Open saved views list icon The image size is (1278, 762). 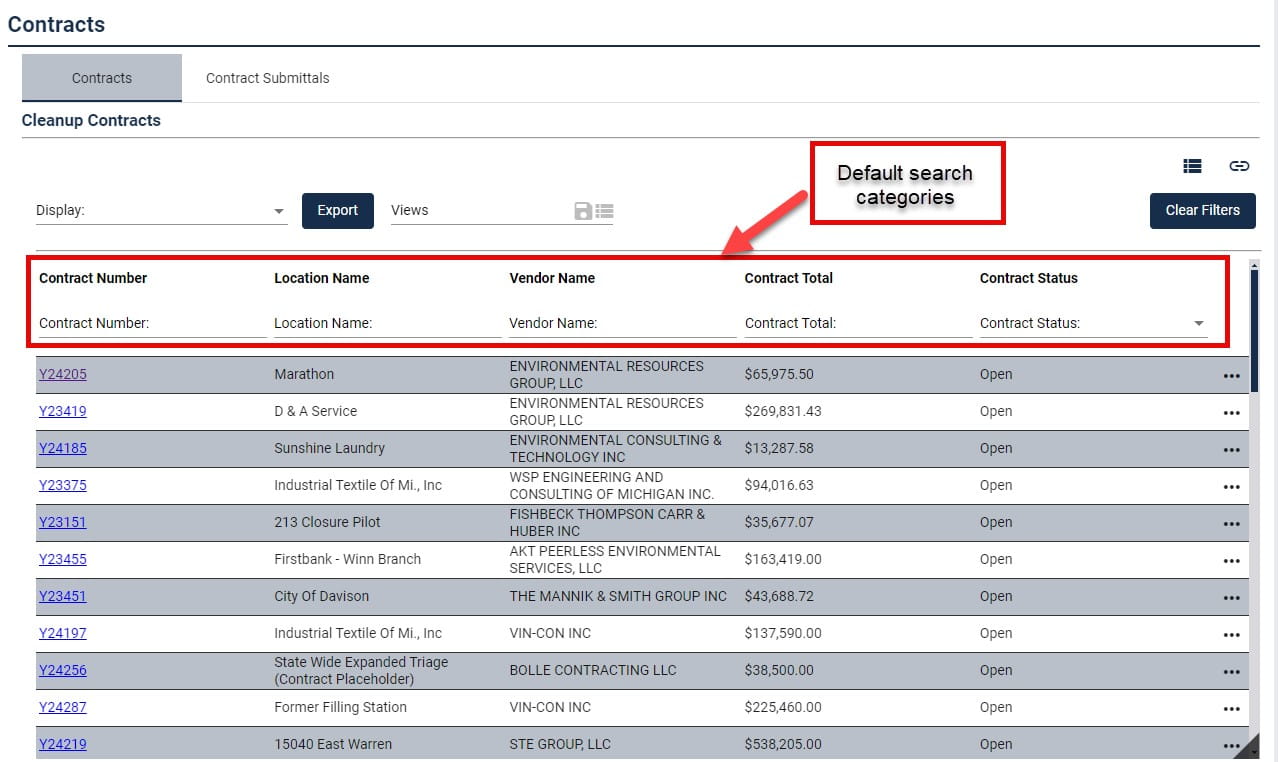coord(604,211)
